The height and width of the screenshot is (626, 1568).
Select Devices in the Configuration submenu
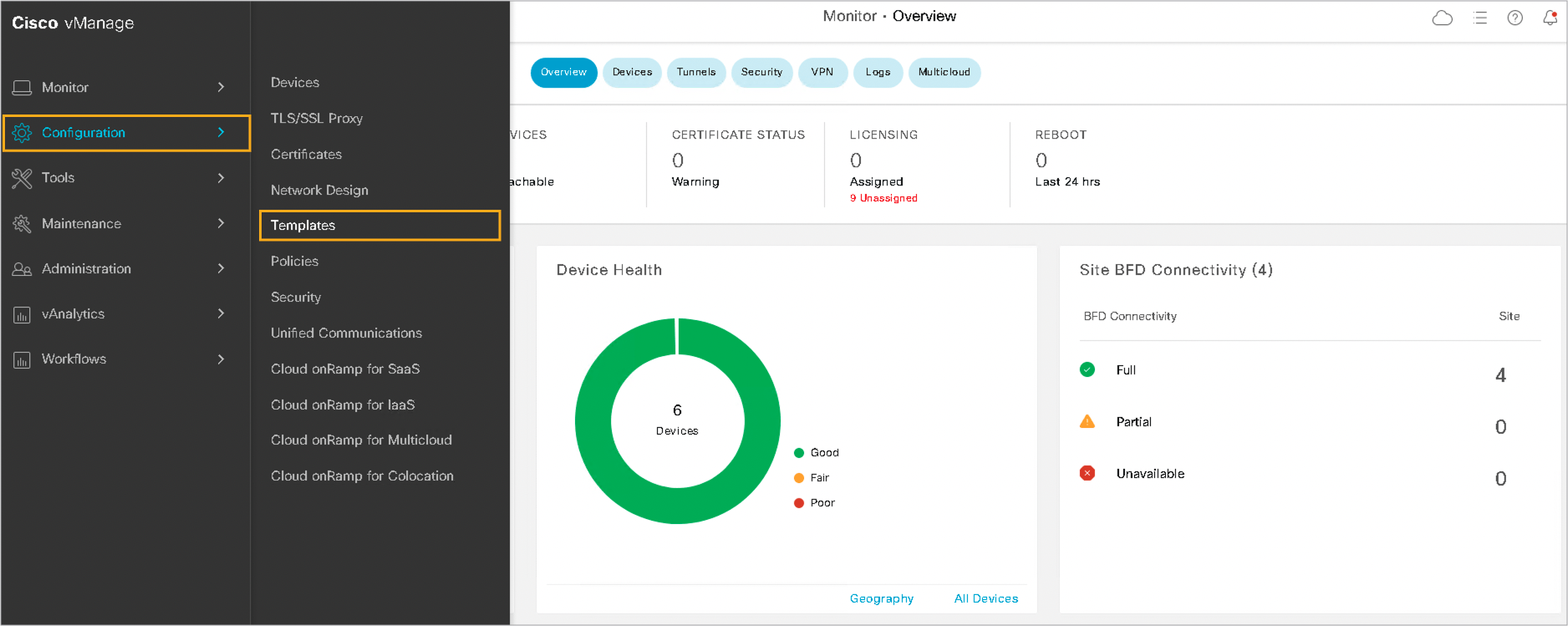click(x=295, y=82)
